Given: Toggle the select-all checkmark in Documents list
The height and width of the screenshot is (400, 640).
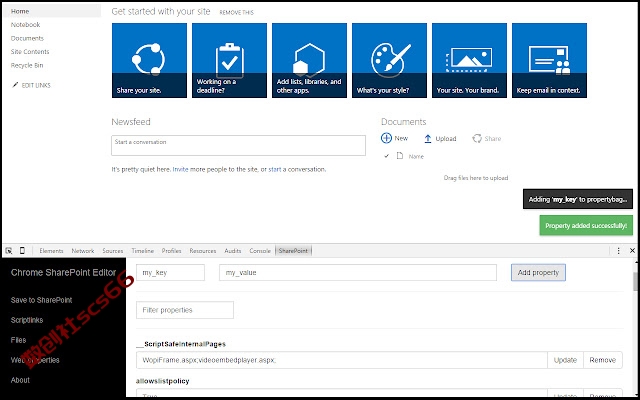Looking at the screenshot, I should pyautogui.click(x=387, y=156).
